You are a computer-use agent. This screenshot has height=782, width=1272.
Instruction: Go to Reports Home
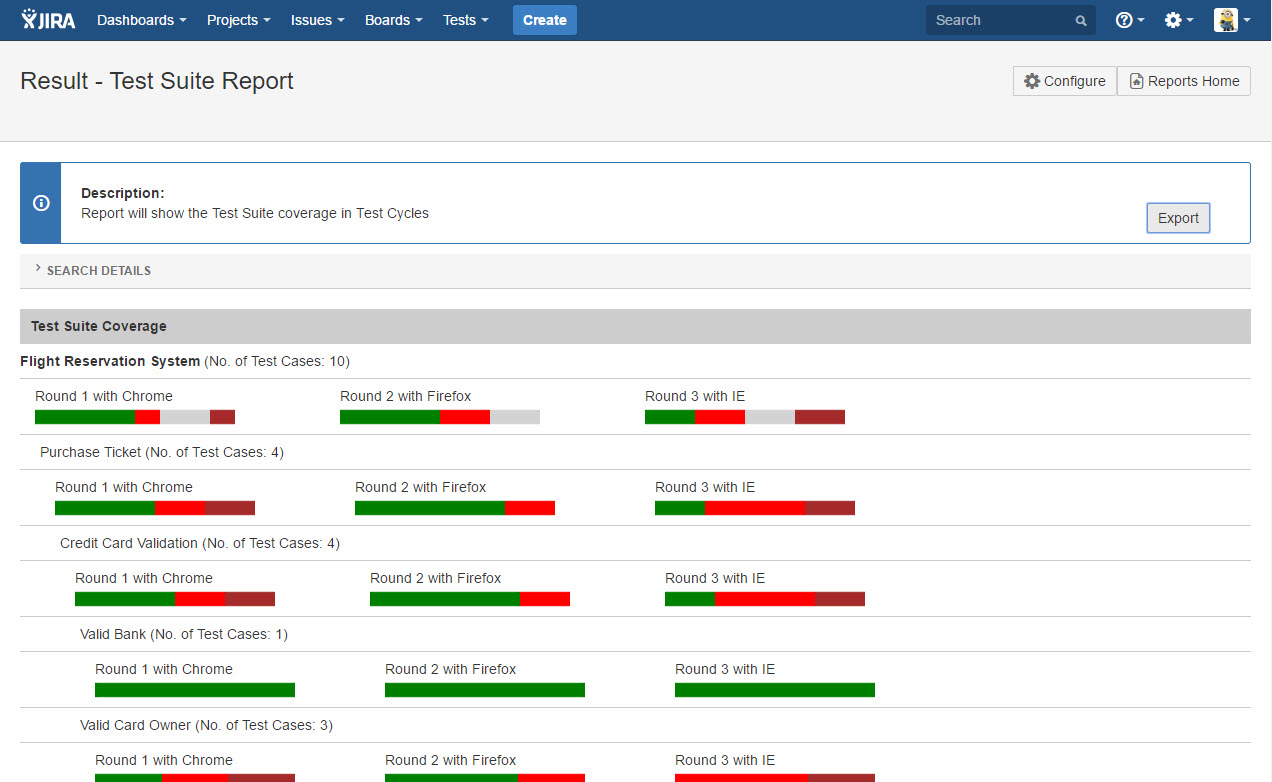[1184, 81]
